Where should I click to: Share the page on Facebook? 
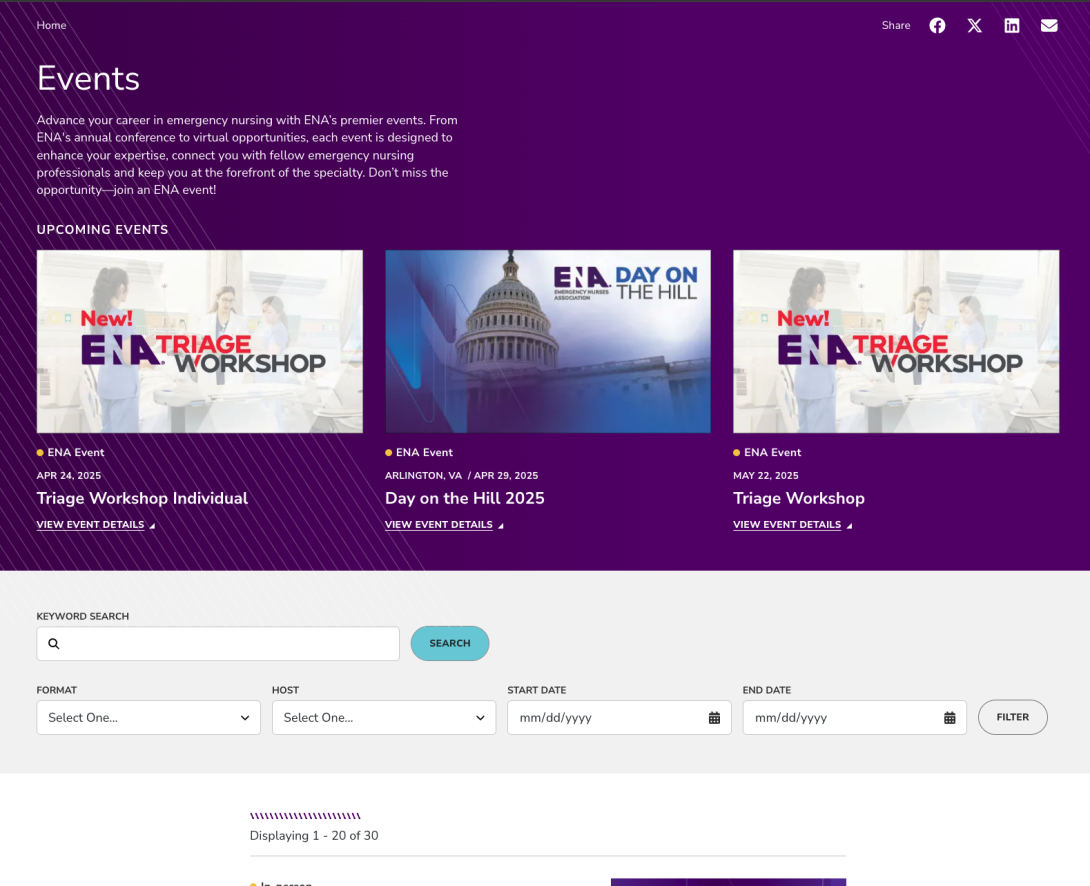(937, 26)
